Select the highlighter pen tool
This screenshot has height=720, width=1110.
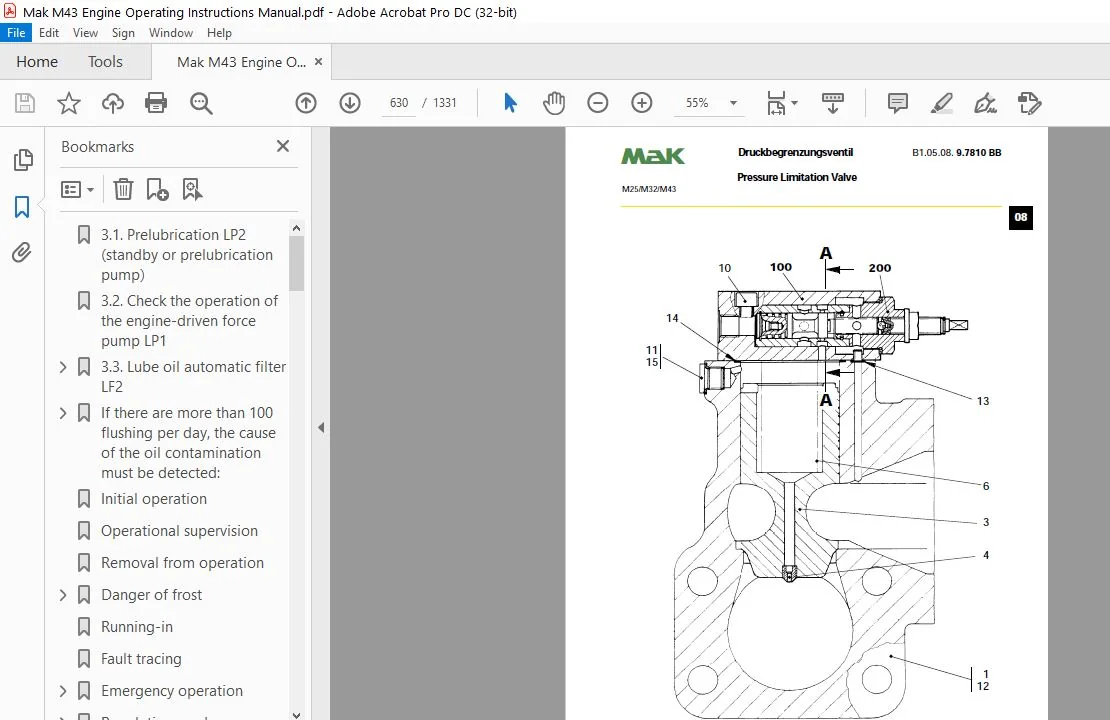(x=942, y=103)
